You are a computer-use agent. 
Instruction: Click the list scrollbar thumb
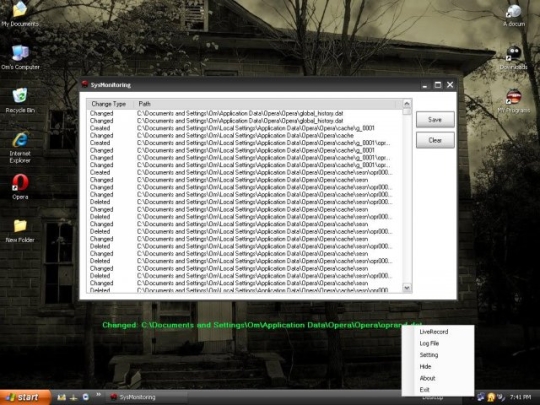point(407,111)
